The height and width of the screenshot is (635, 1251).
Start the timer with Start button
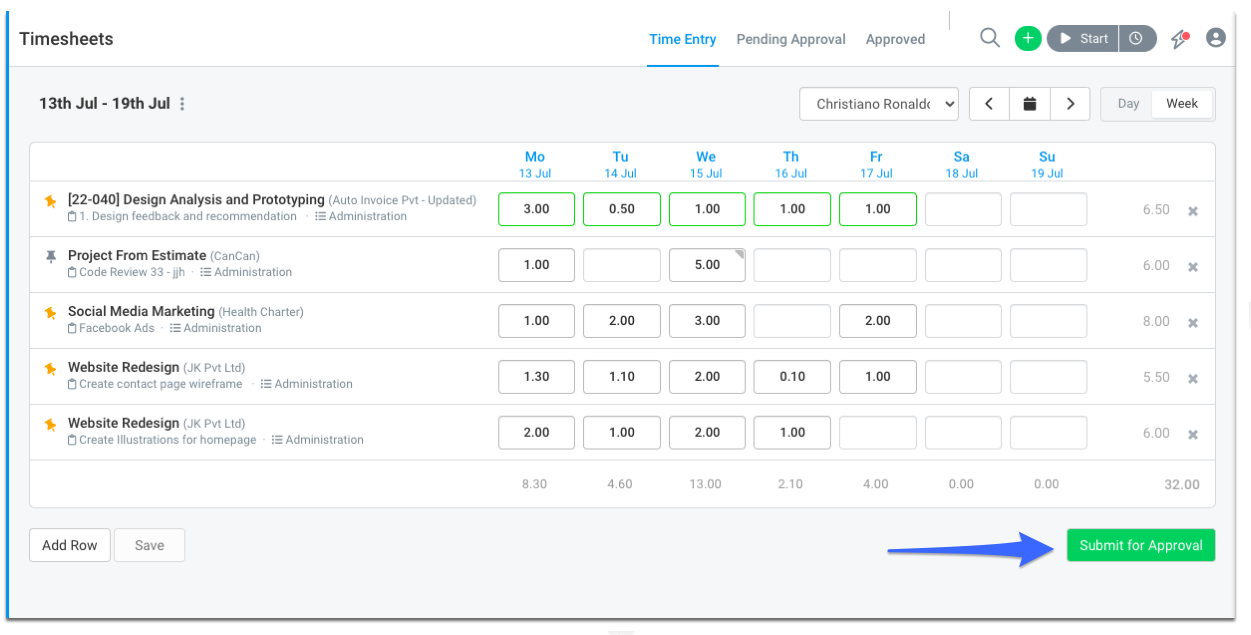tap(1083, 38)
